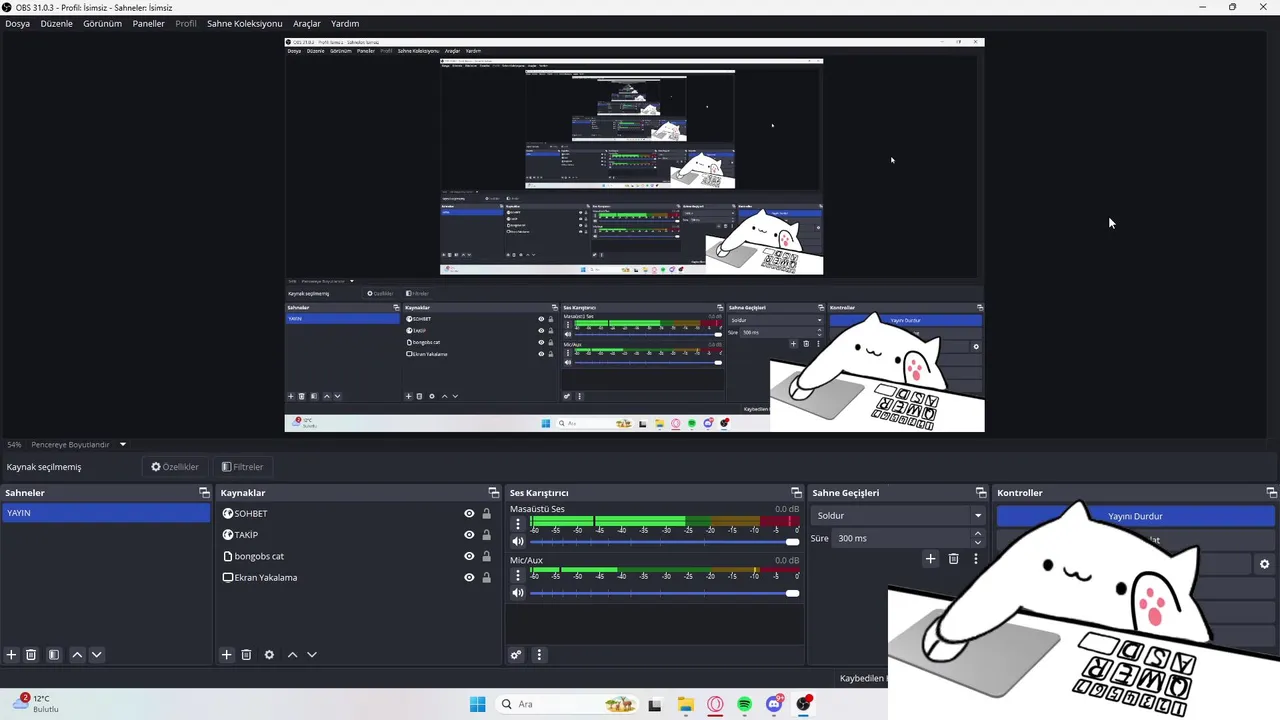Viewport: 1280px width, 720px height.
Task: Open advanced audio properties gears icon
Action: click(516, 655)
